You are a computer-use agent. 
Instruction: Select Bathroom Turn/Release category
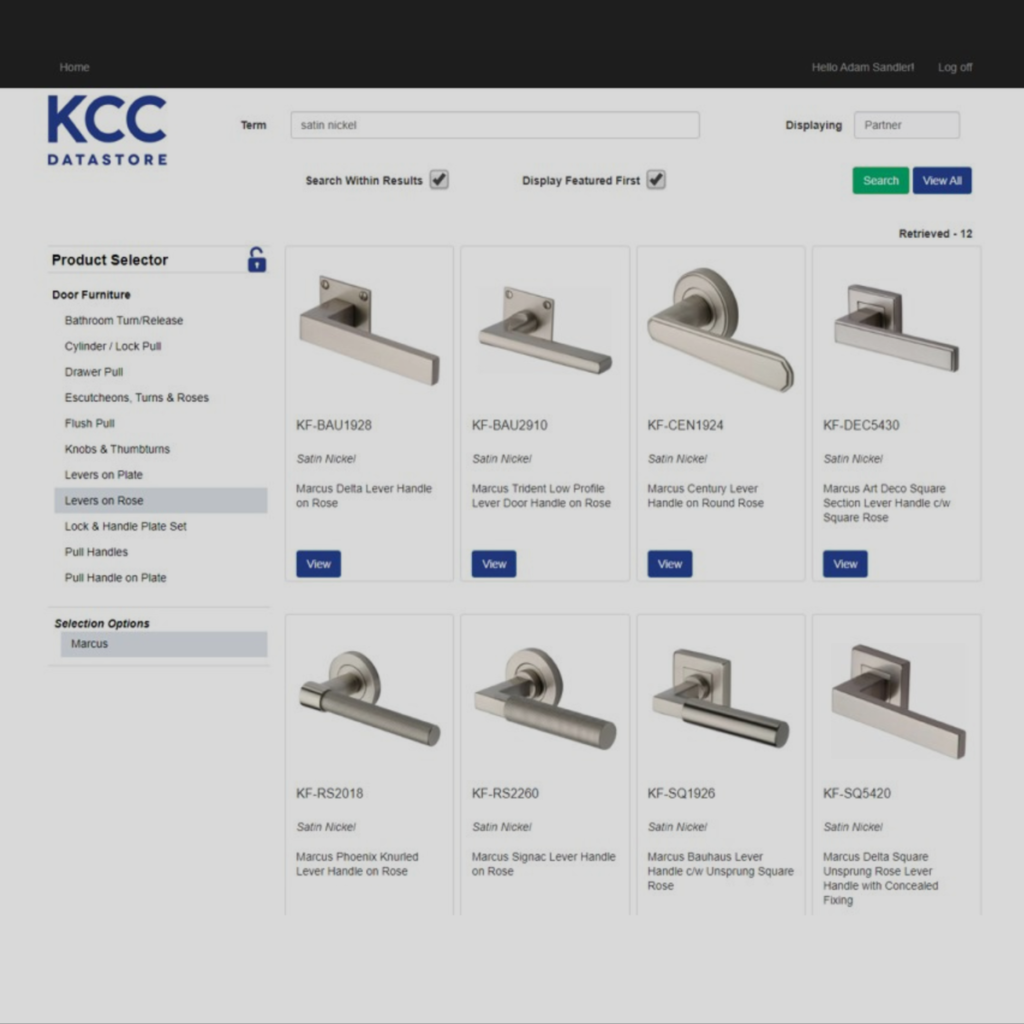[x=123, y=320]
